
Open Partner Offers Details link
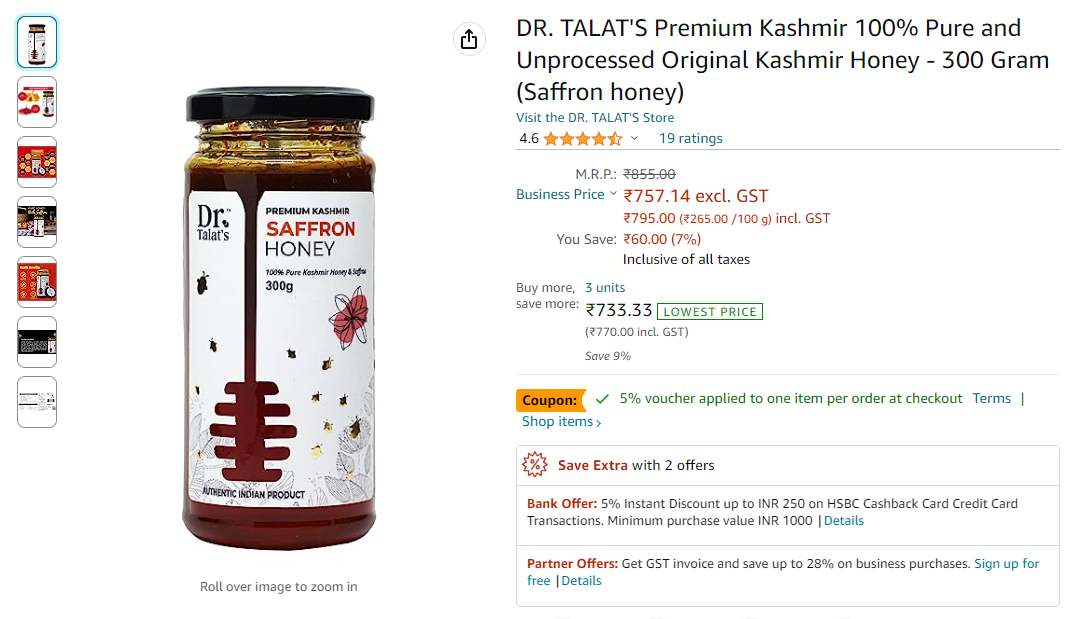click(581, 581)
